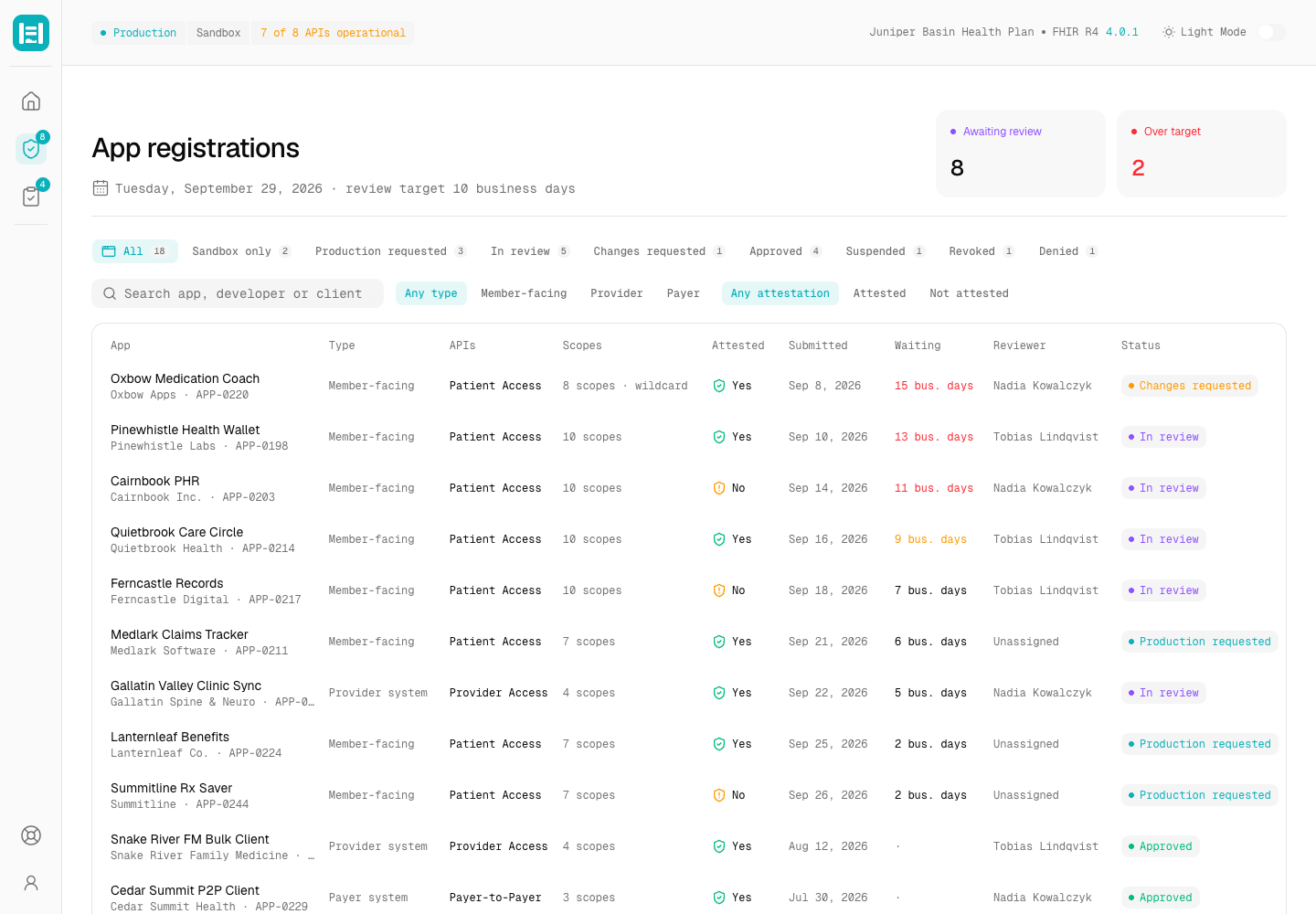Screen dimensions: 1316x914
Task: Click the attested shield icon for Medlark Claims Tracker
Action: [719, 642]
